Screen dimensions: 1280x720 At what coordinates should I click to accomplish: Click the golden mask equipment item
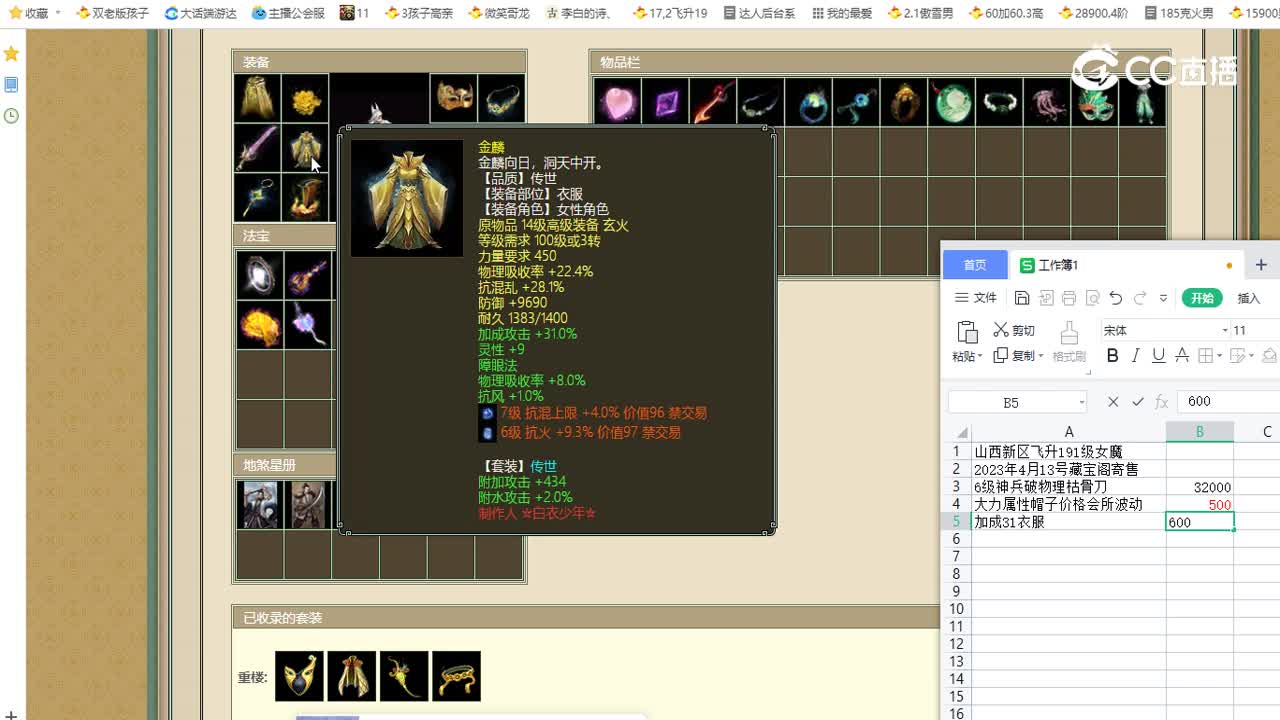pos(453,98)
